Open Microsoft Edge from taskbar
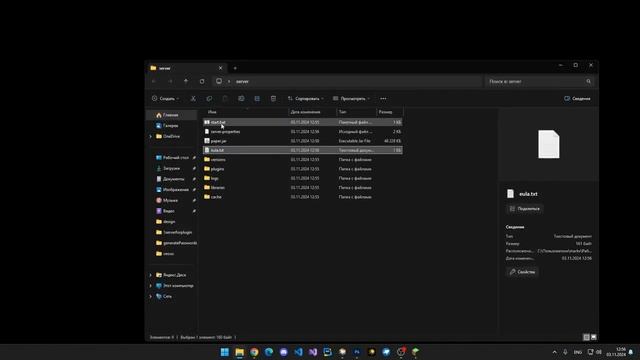 pos(269,352)
